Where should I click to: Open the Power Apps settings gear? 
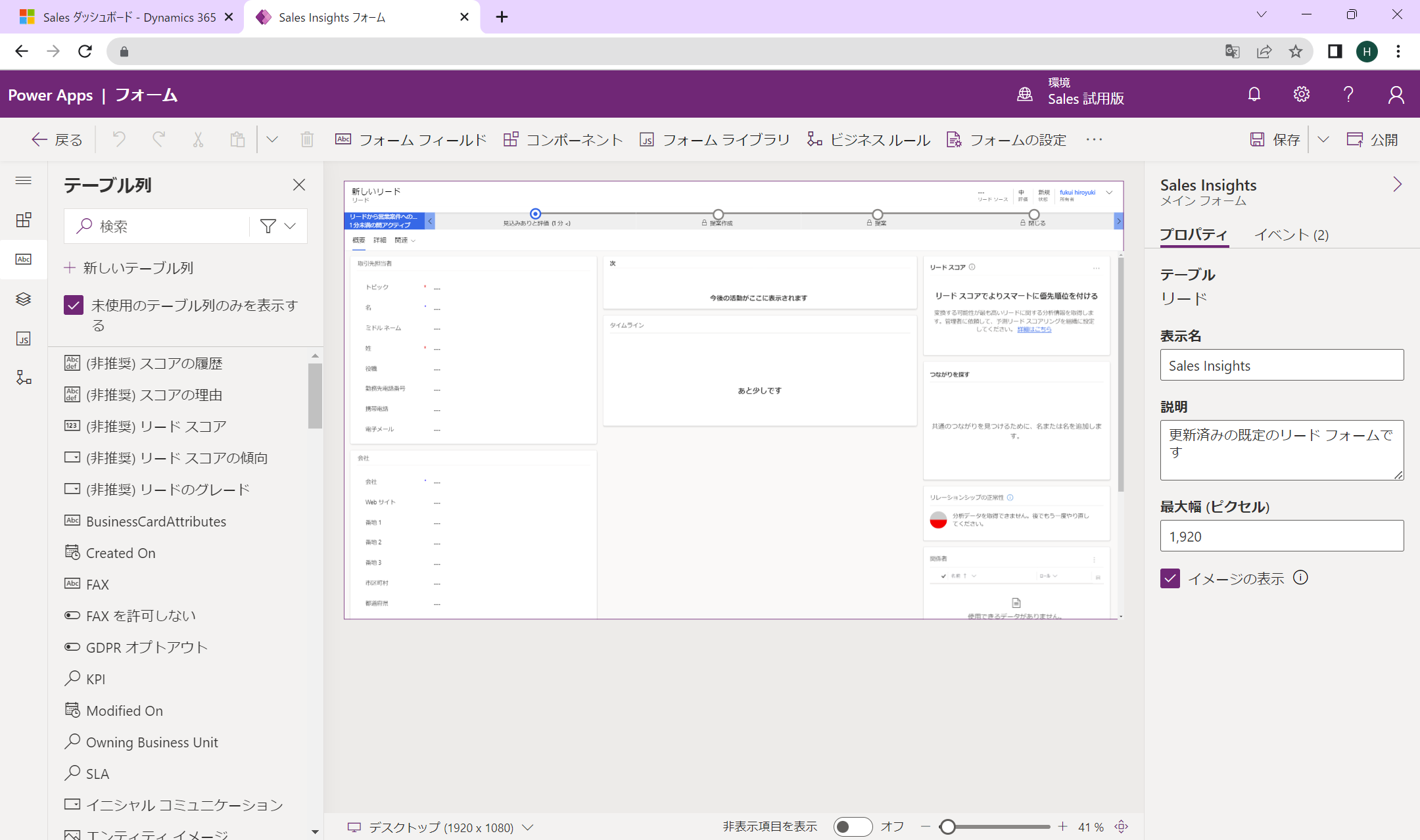(1302, 95)
